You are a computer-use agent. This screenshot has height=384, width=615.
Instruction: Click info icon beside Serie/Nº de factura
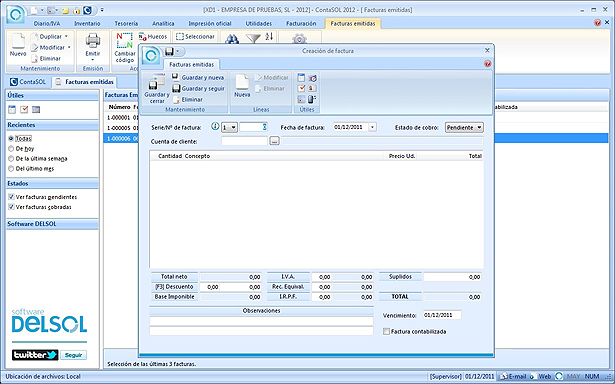tap(215, 127)
